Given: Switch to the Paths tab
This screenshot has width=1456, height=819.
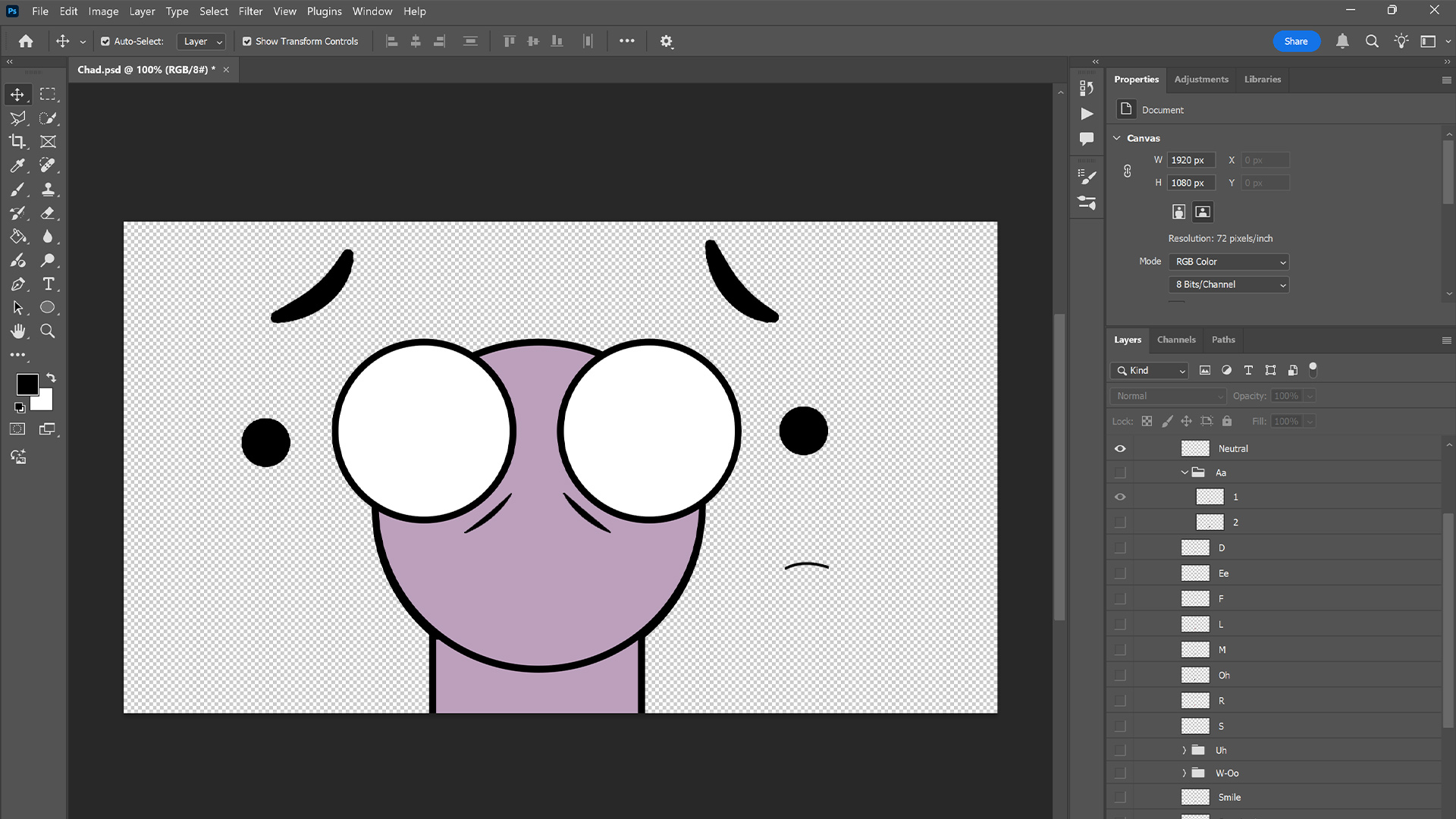Looking at the screenshot, I should [x=1223, y=340].
